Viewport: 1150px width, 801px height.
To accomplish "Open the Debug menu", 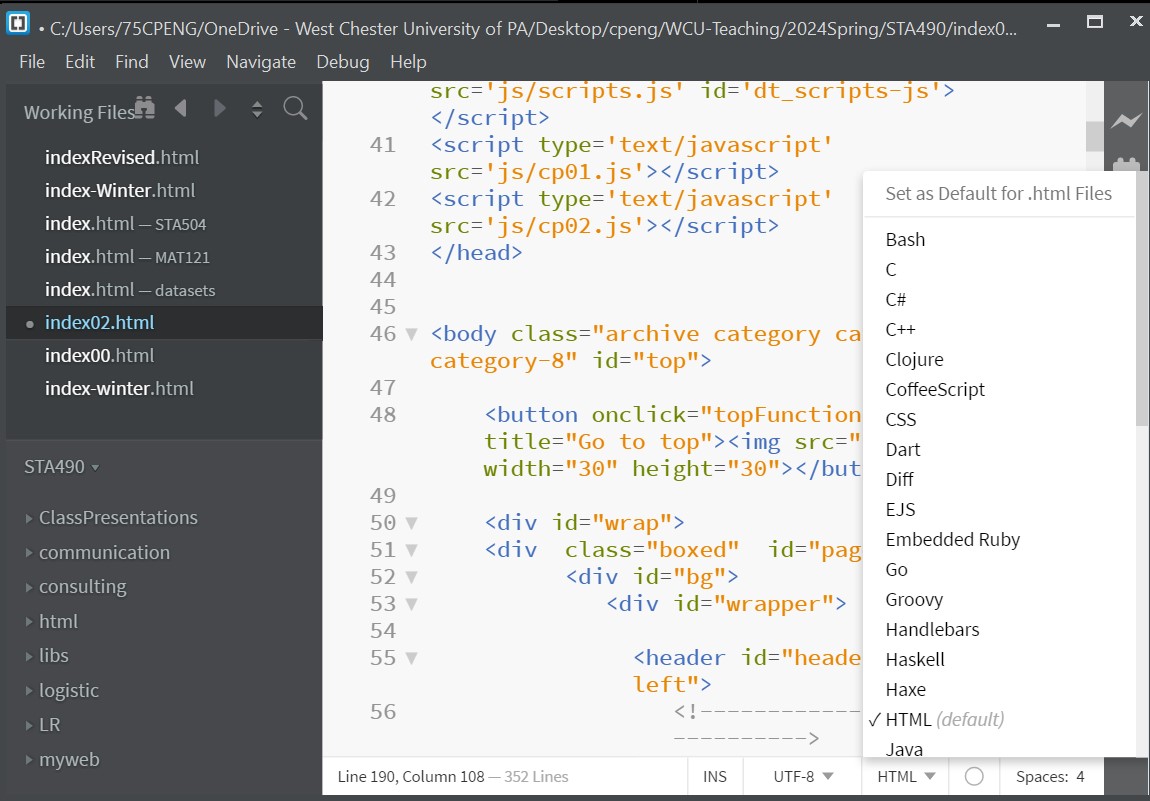I will pyautogui.click(x=343, y=62).
